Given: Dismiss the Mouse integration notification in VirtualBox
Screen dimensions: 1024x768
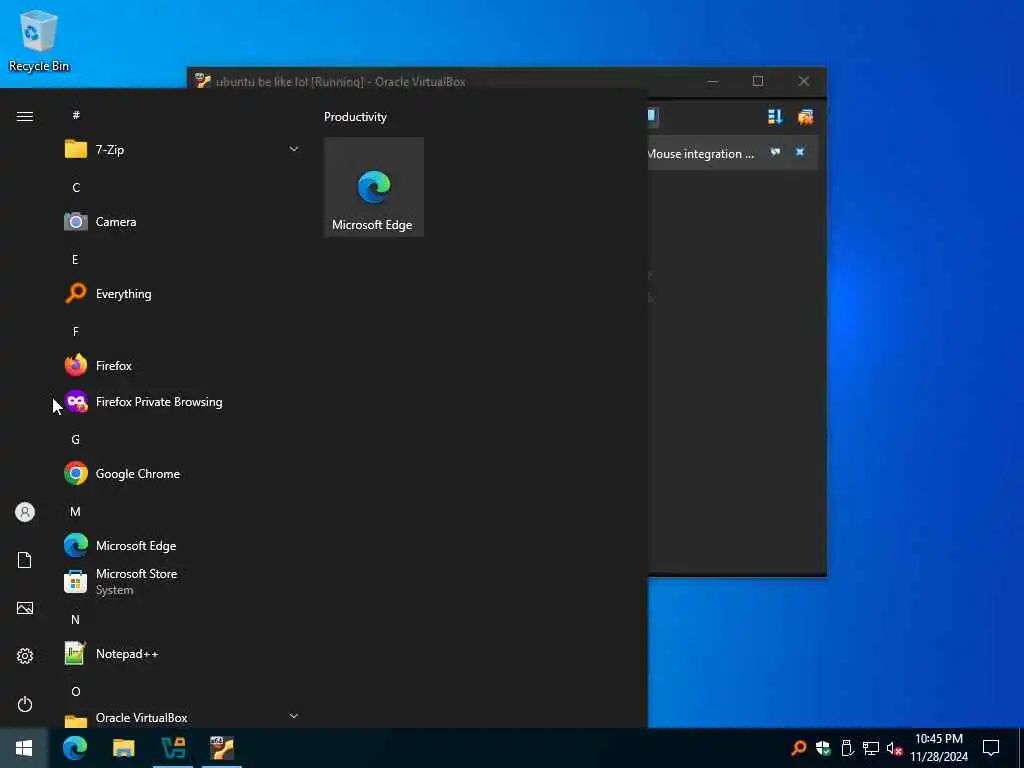Looking at the screenshot, I should (x=800, y=152).
